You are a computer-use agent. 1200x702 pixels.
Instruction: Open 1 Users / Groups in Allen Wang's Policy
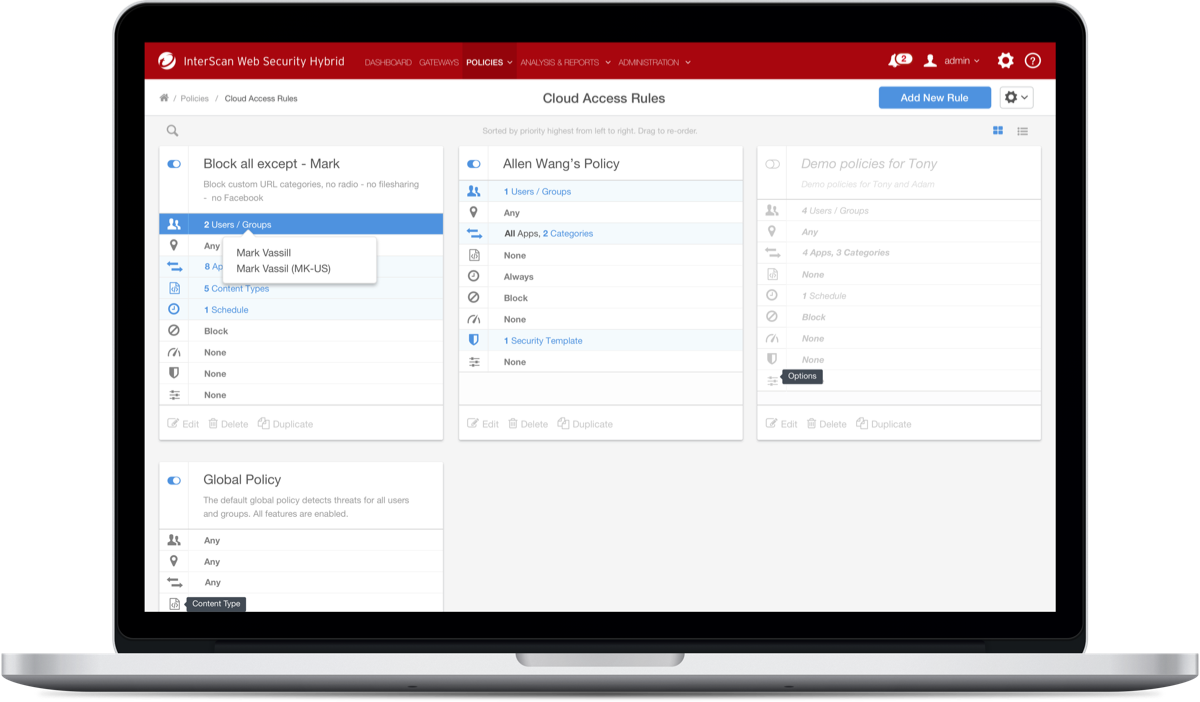(x=538, y=191)
